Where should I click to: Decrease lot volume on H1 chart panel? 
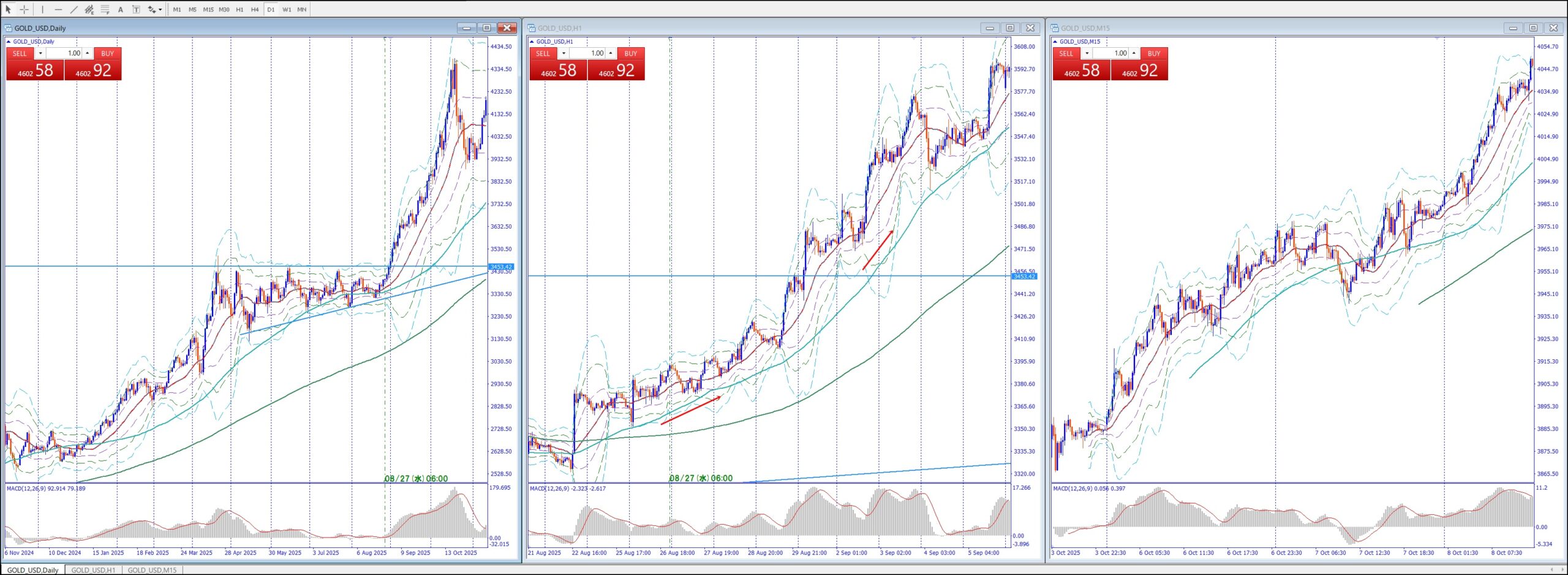pos(563,53)
